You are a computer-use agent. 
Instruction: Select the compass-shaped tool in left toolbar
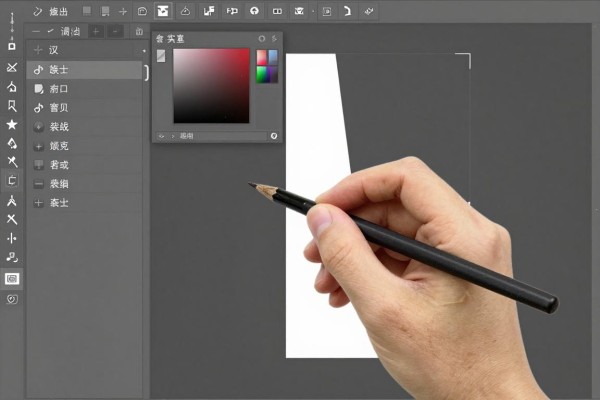[x=12, y=200]
